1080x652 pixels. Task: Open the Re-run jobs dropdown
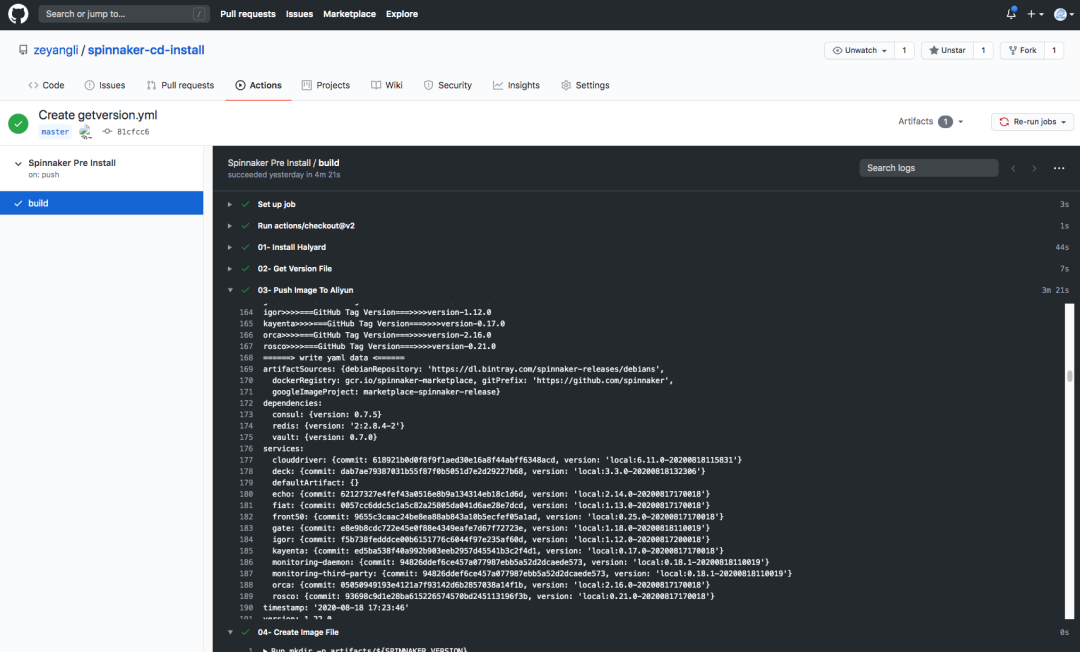coord(1032,122)
